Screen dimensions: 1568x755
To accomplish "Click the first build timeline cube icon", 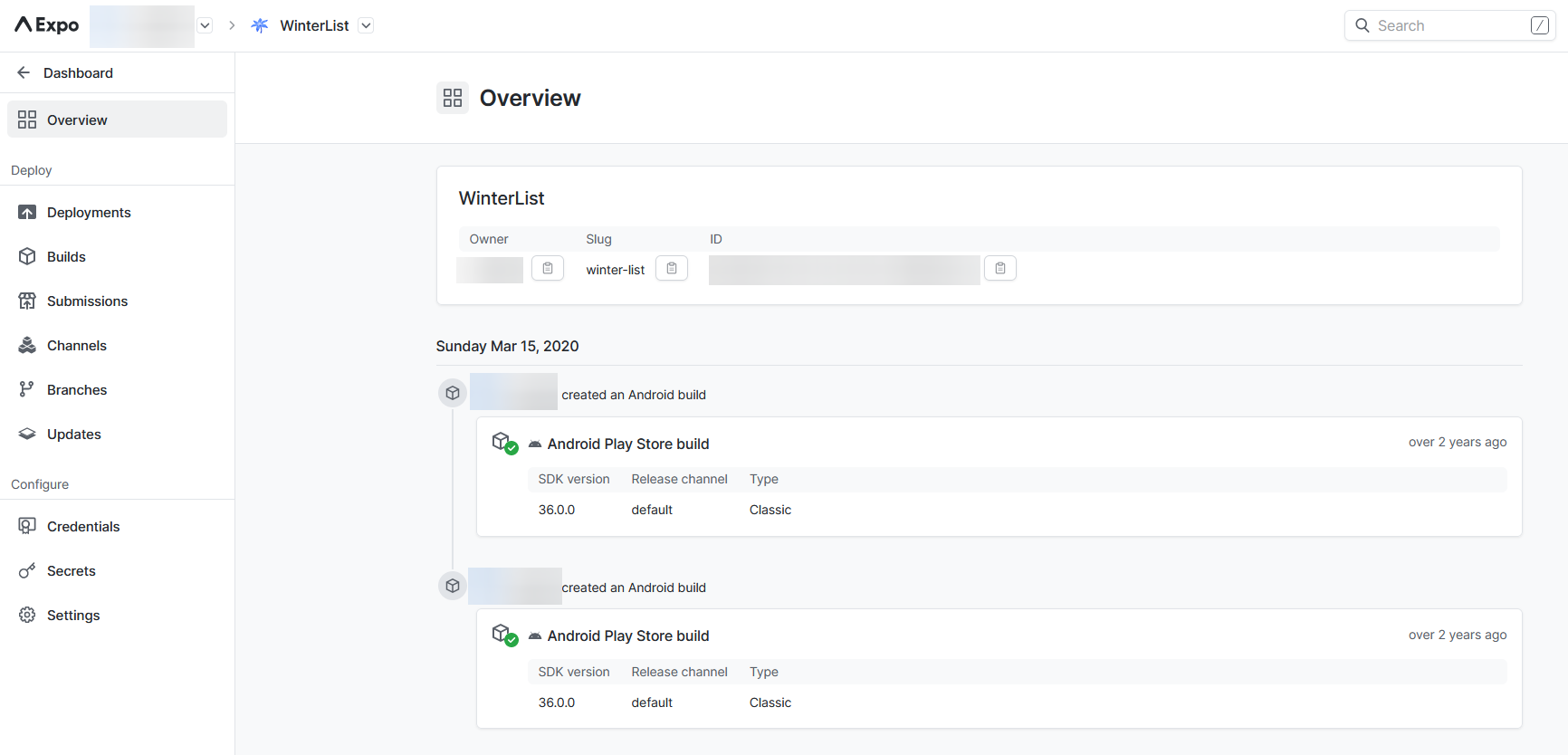I will (x=453, y=394).
